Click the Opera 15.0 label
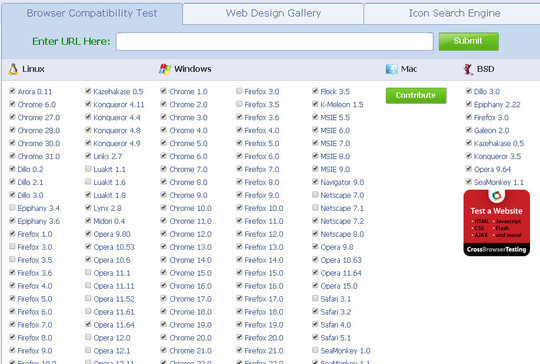Image resolution: width=540 pixels, height=364 pixels. tap(339, 286)
